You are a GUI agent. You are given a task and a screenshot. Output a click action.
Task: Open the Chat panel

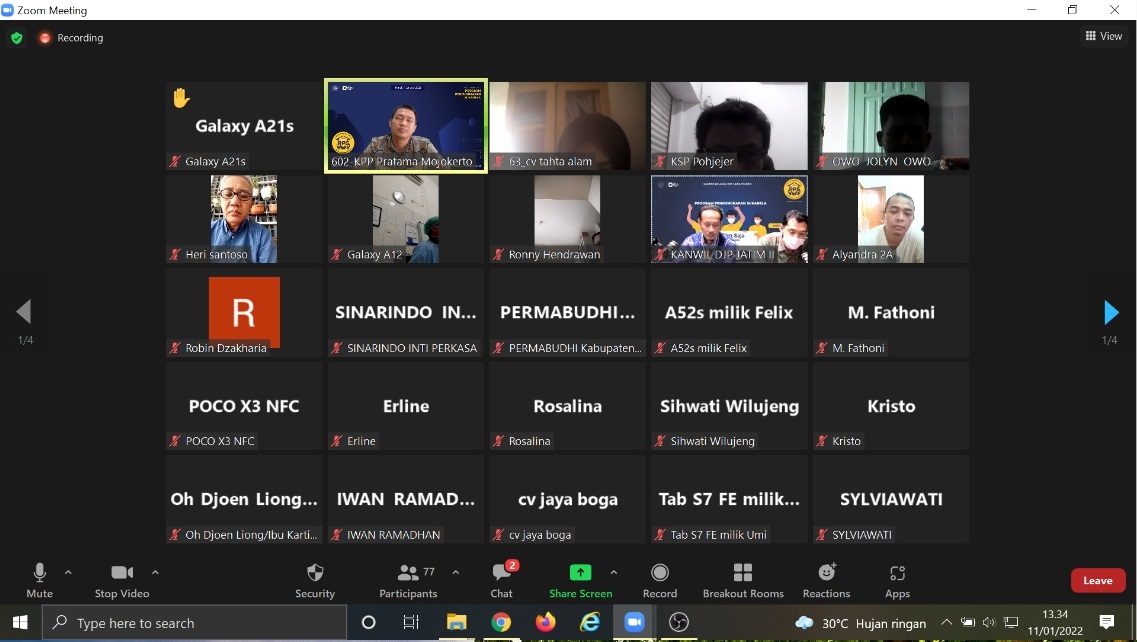(x=502, y=573)
